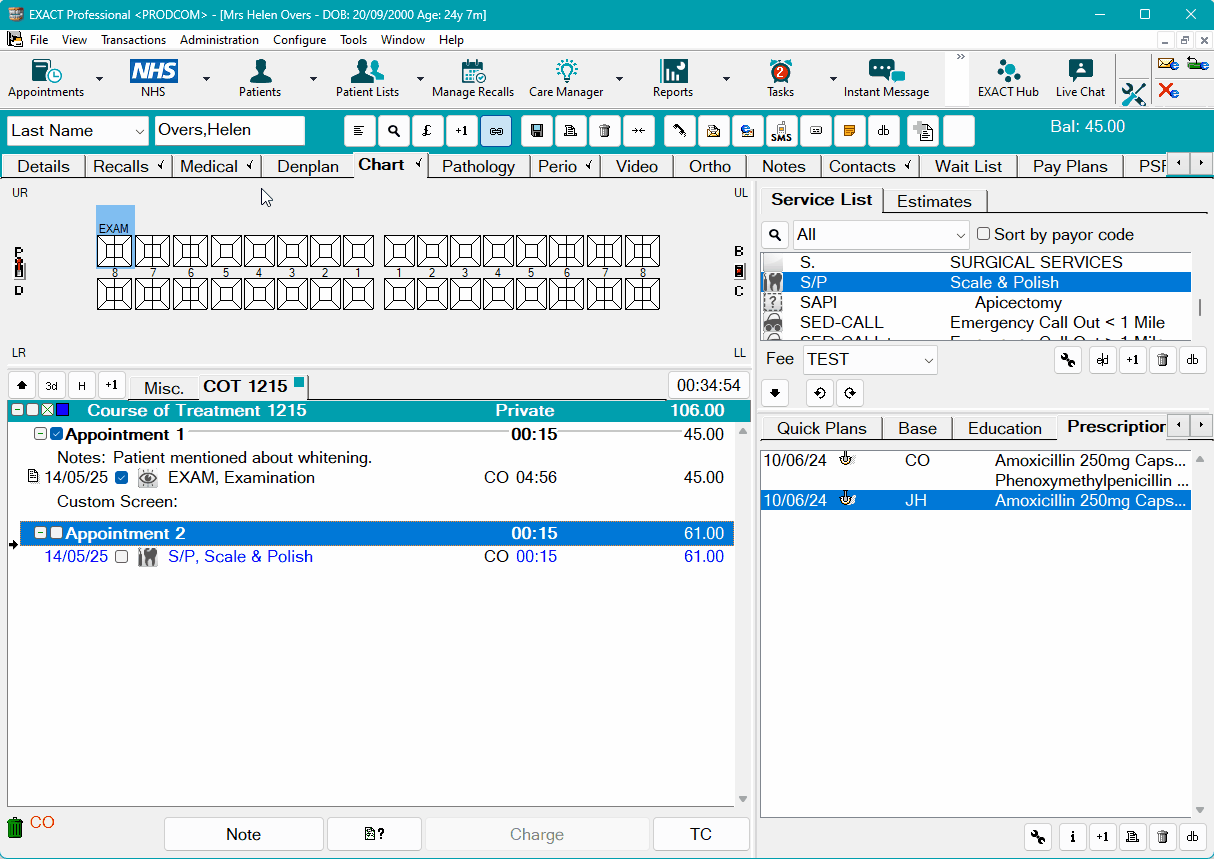
Task: Open the Transactions menu
Action: 133,40
